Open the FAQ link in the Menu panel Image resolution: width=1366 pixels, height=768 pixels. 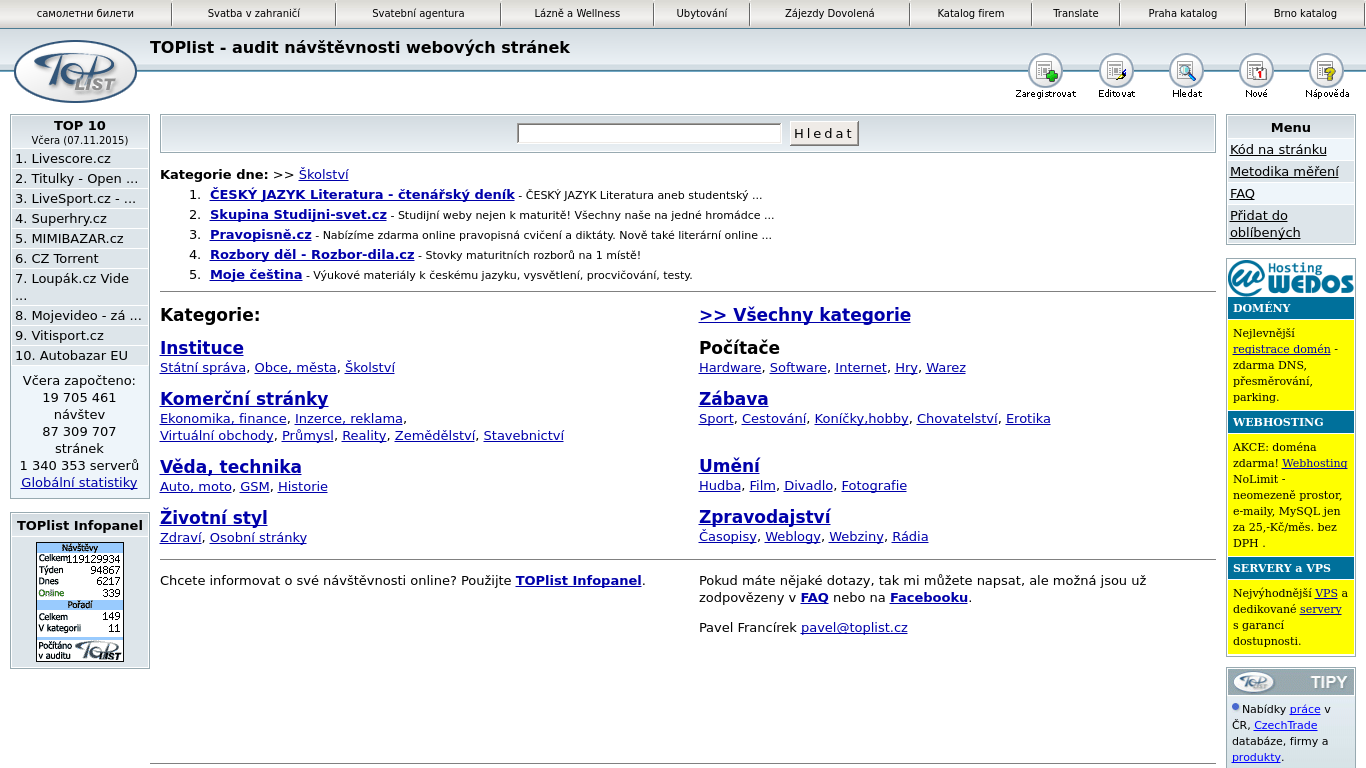[1242, 194]
